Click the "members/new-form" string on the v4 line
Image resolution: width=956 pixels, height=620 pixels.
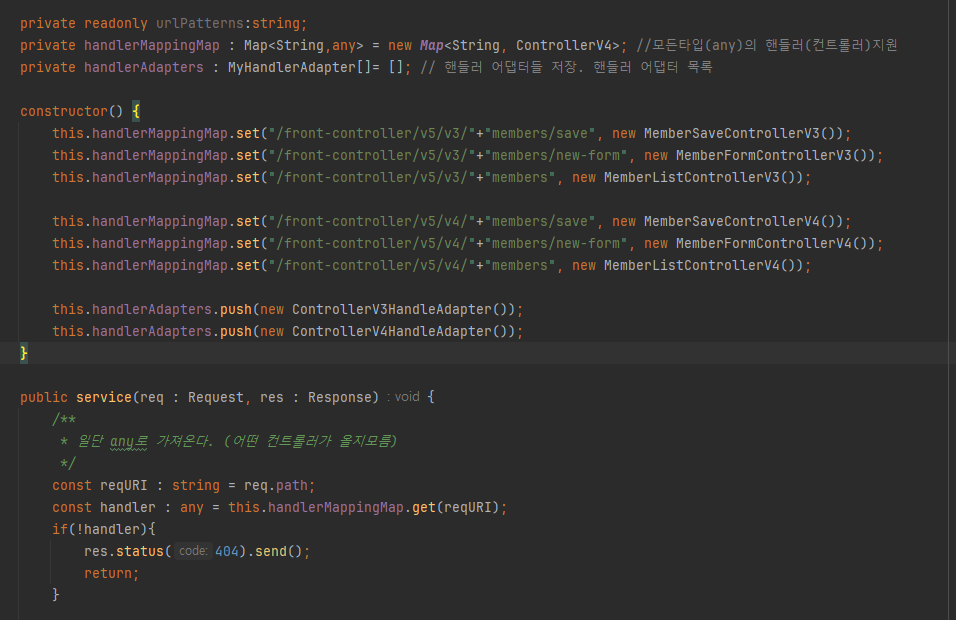tap(556, 243)
